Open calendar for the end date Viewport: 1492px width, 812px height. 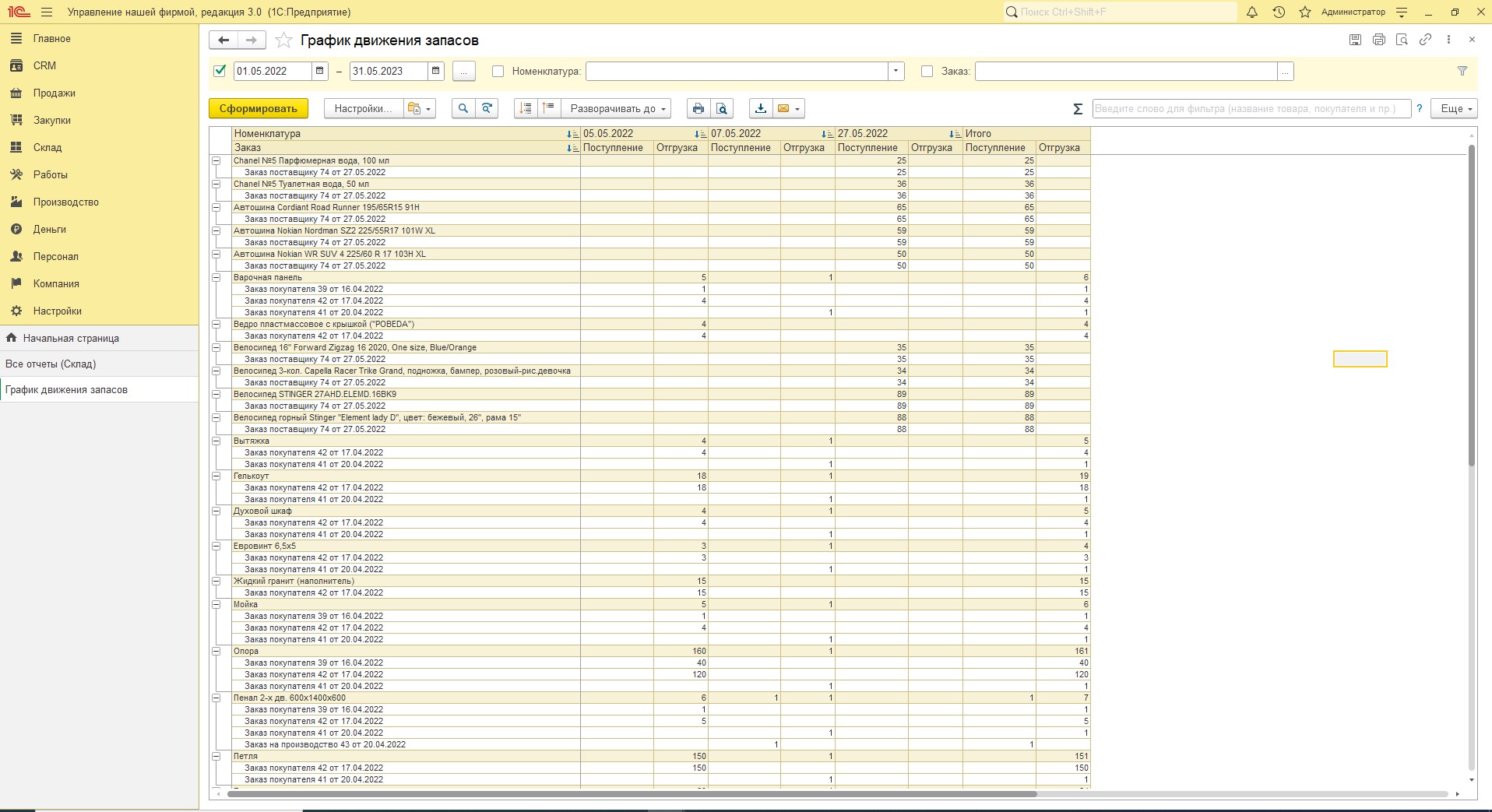435,71
